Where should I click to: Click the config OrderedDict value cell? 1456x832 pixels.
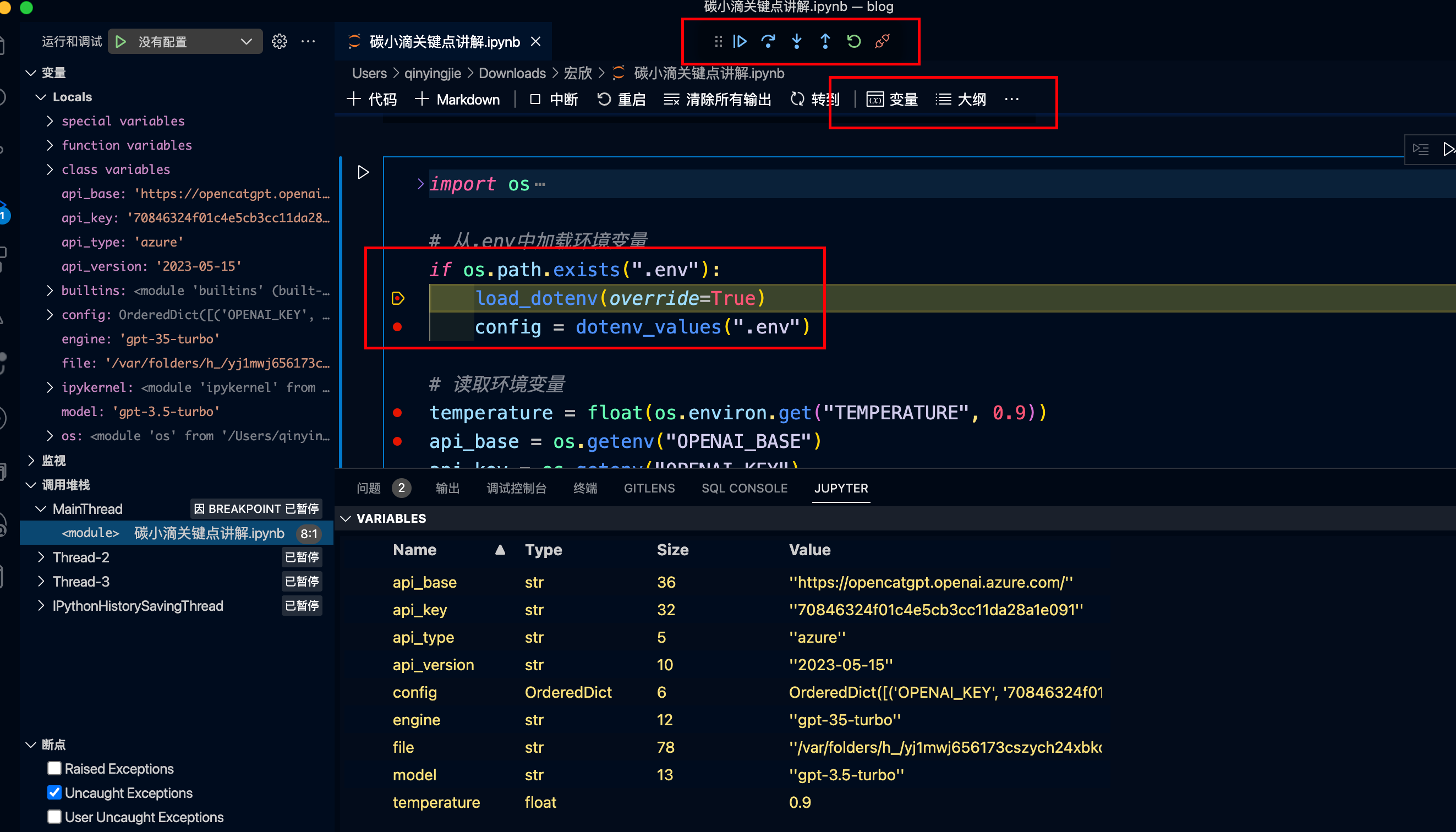point(945,692)
